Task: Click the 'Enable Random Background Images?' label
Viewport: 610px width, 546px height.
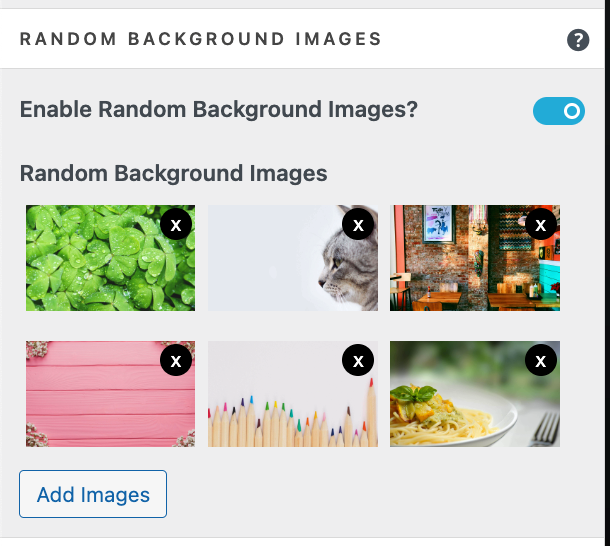Action: pos(219,110)
